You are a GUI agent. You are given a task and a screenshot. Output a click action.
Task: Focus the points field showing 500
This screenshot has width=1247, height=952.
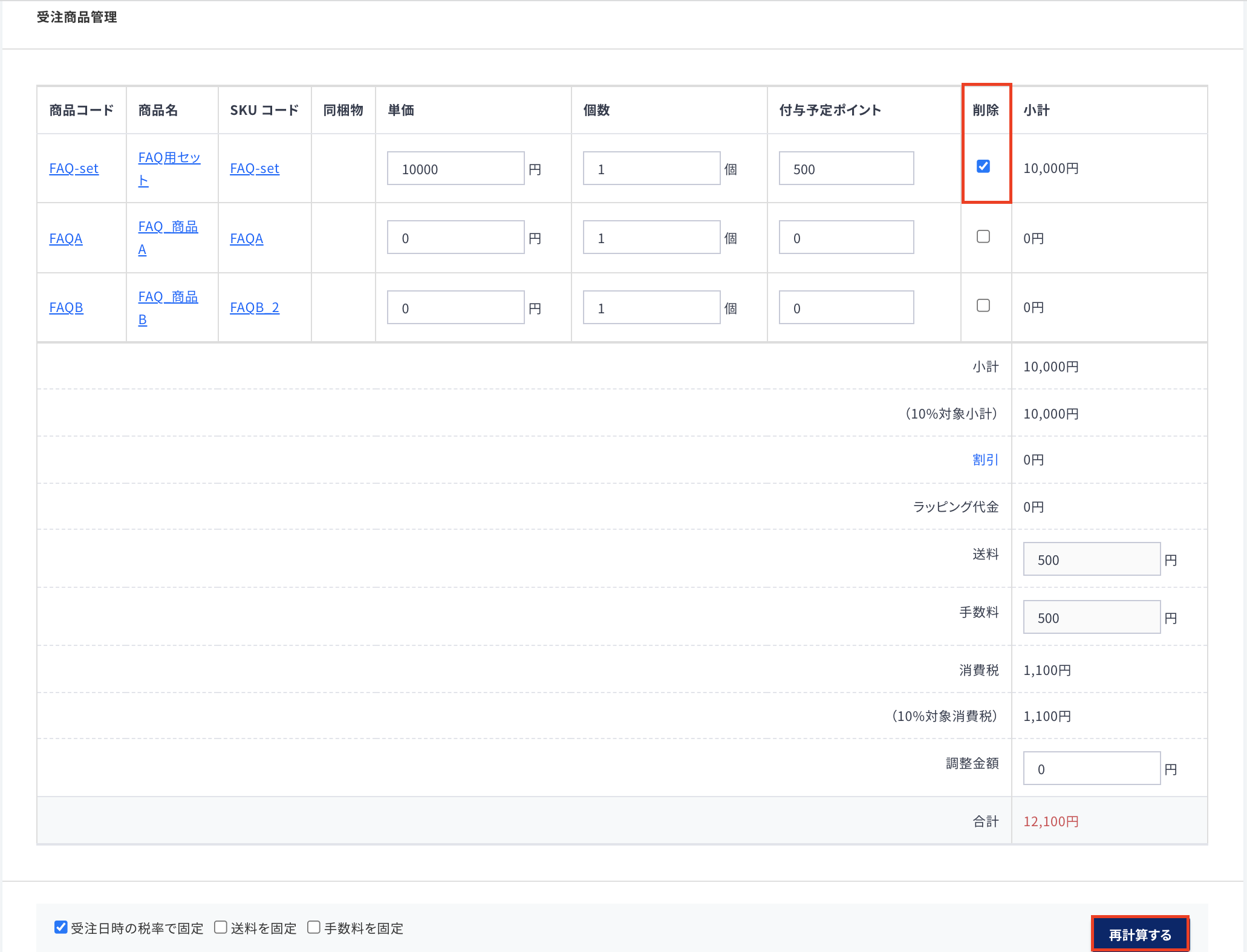click(847, 168)
